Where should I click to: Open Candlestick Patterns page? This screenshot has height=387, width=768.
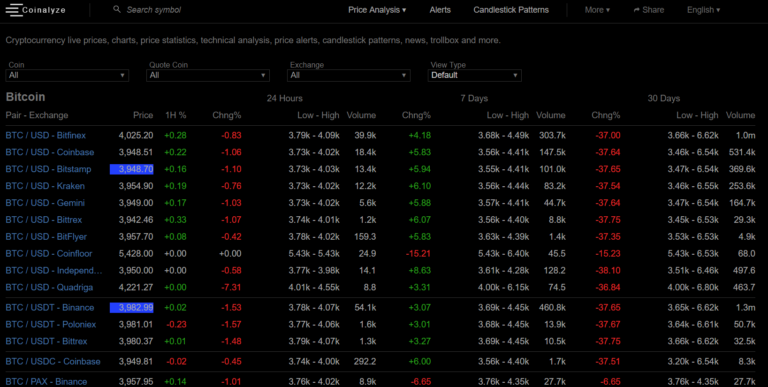tap(511, 10)
